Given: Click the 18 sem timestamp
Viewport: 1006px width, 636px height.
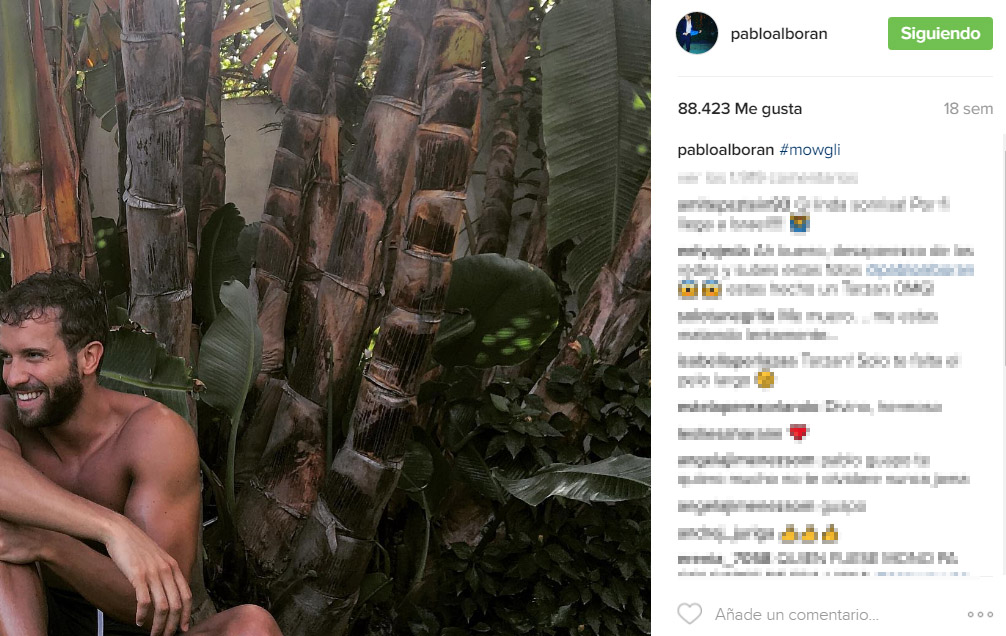Looking at the screenshot, I should point(968,108).
